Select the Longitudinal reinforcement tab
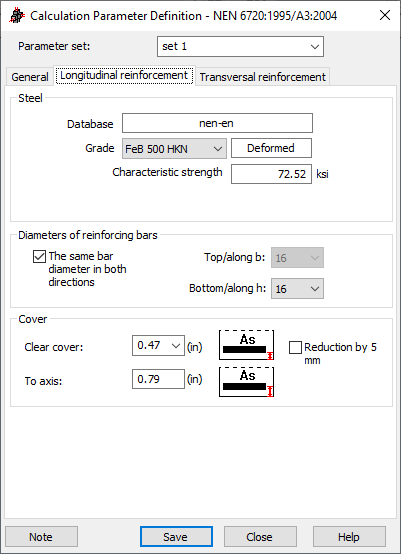This screenshot has width=401, height=554. (x=124, y=75)
